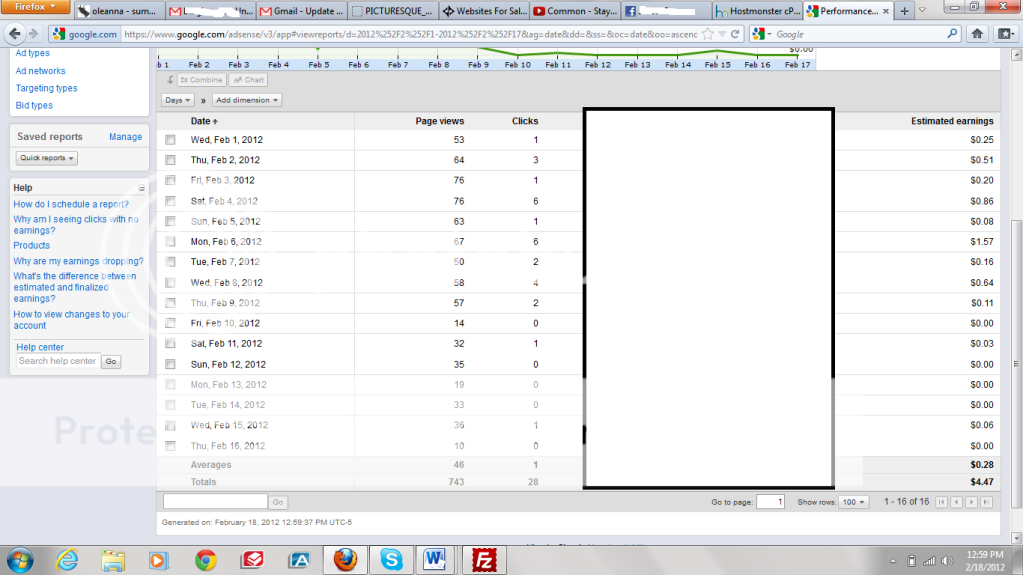Click the Google search box
Image resolution: width=1023 pixels, height=575 pixels.
pos(861,34)
